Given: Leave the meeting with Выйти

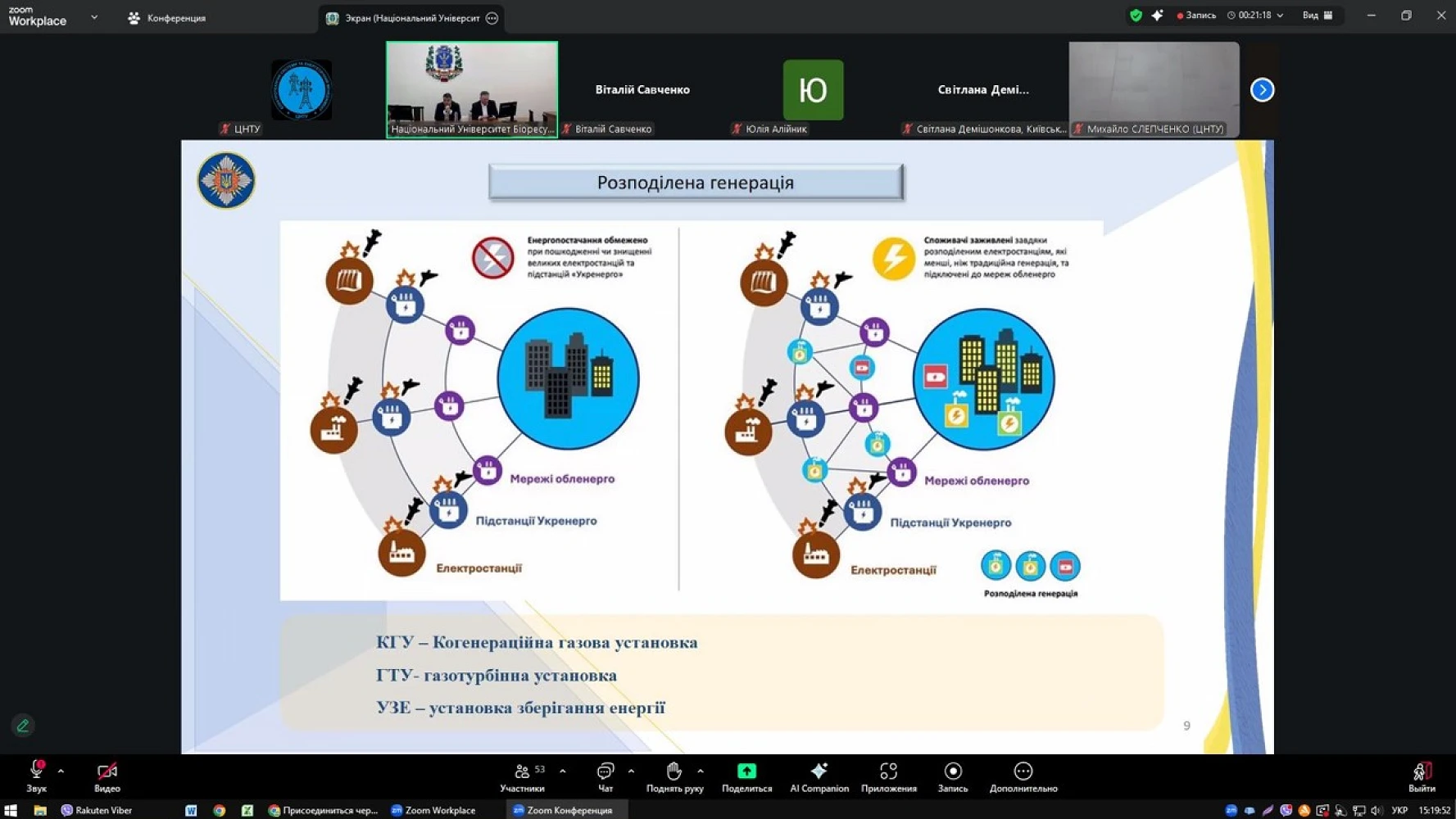Looking at the screenshot, I should (1421, 776).
